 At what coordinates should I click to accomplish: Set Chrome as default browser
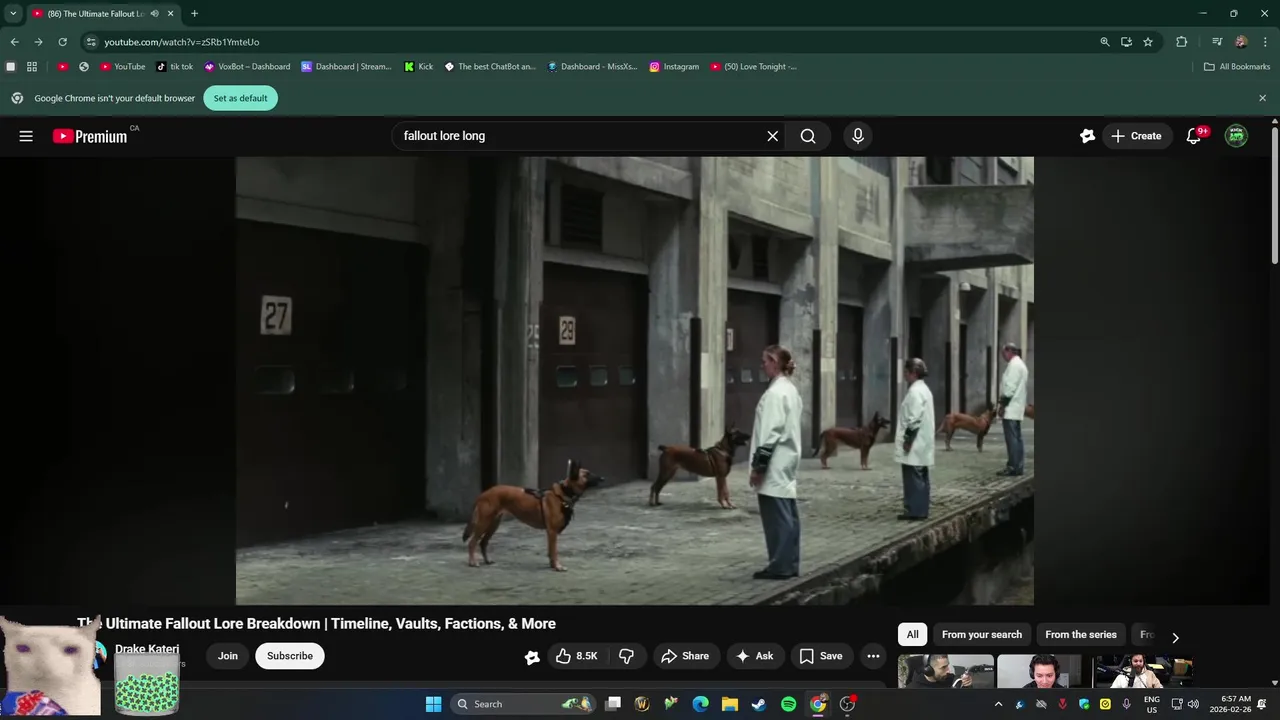point(240,98)
